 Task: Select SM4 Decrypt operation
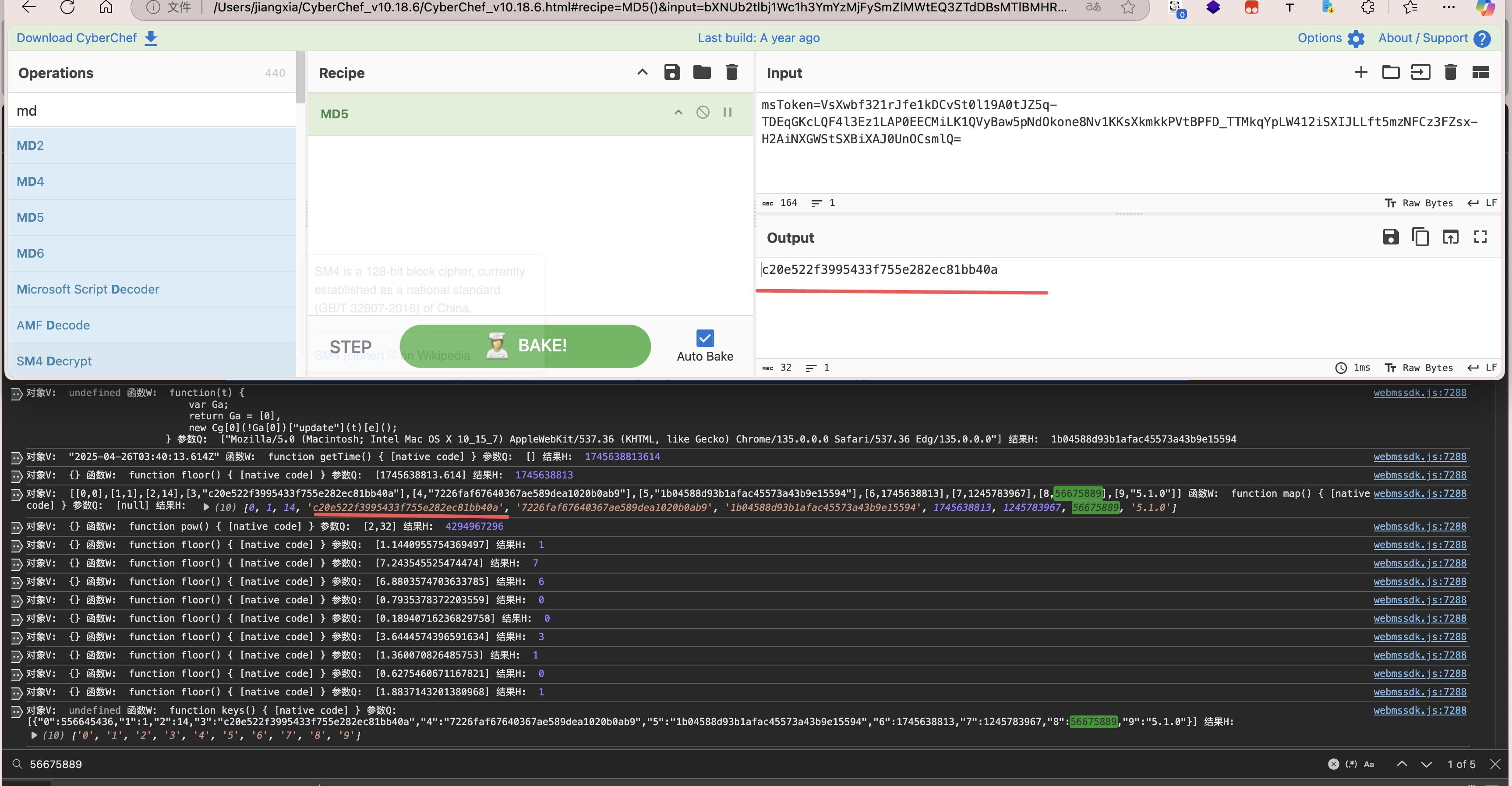pos(152,361)
